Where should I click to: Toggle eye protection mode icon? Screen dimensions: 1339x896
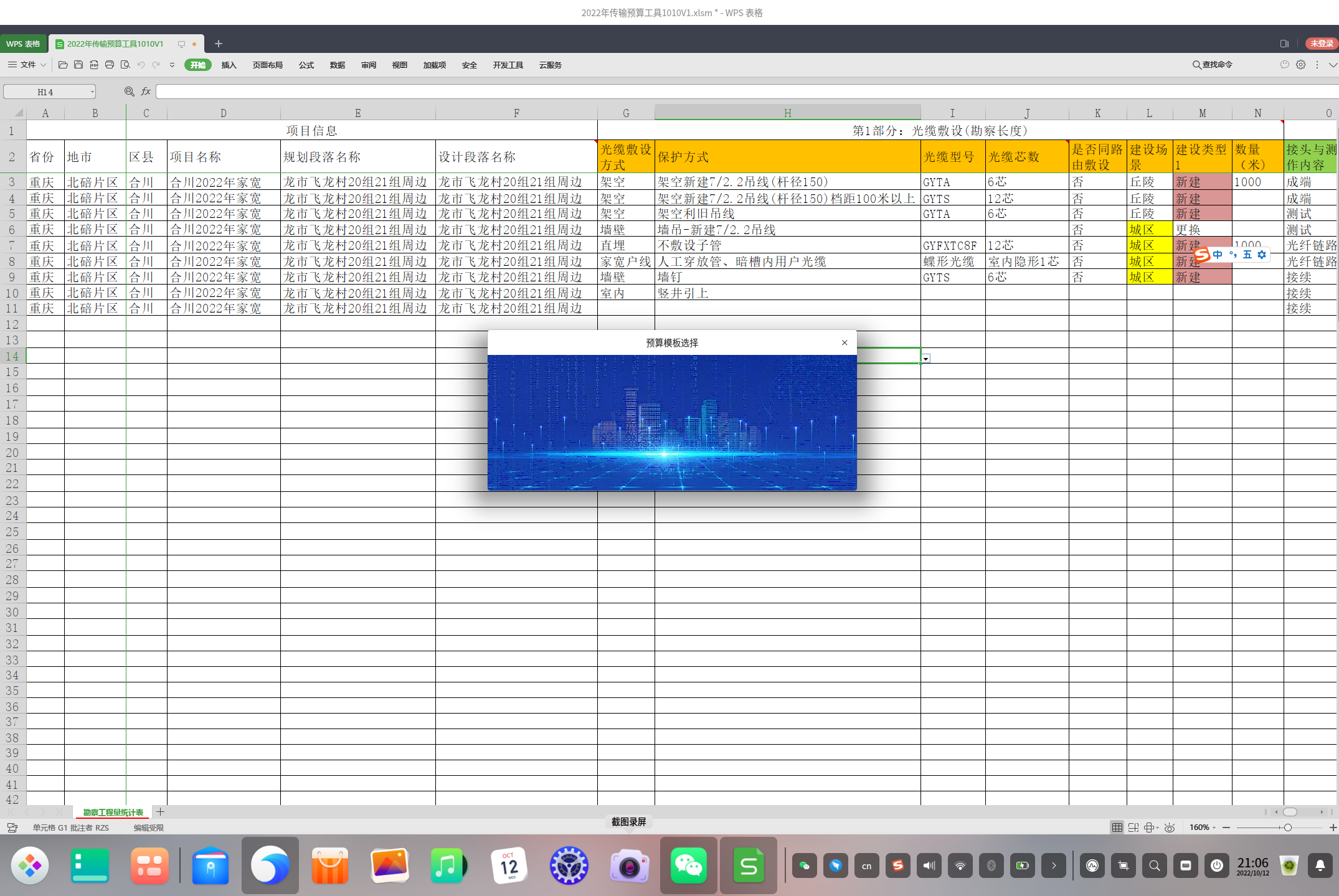pos(1170,828)
